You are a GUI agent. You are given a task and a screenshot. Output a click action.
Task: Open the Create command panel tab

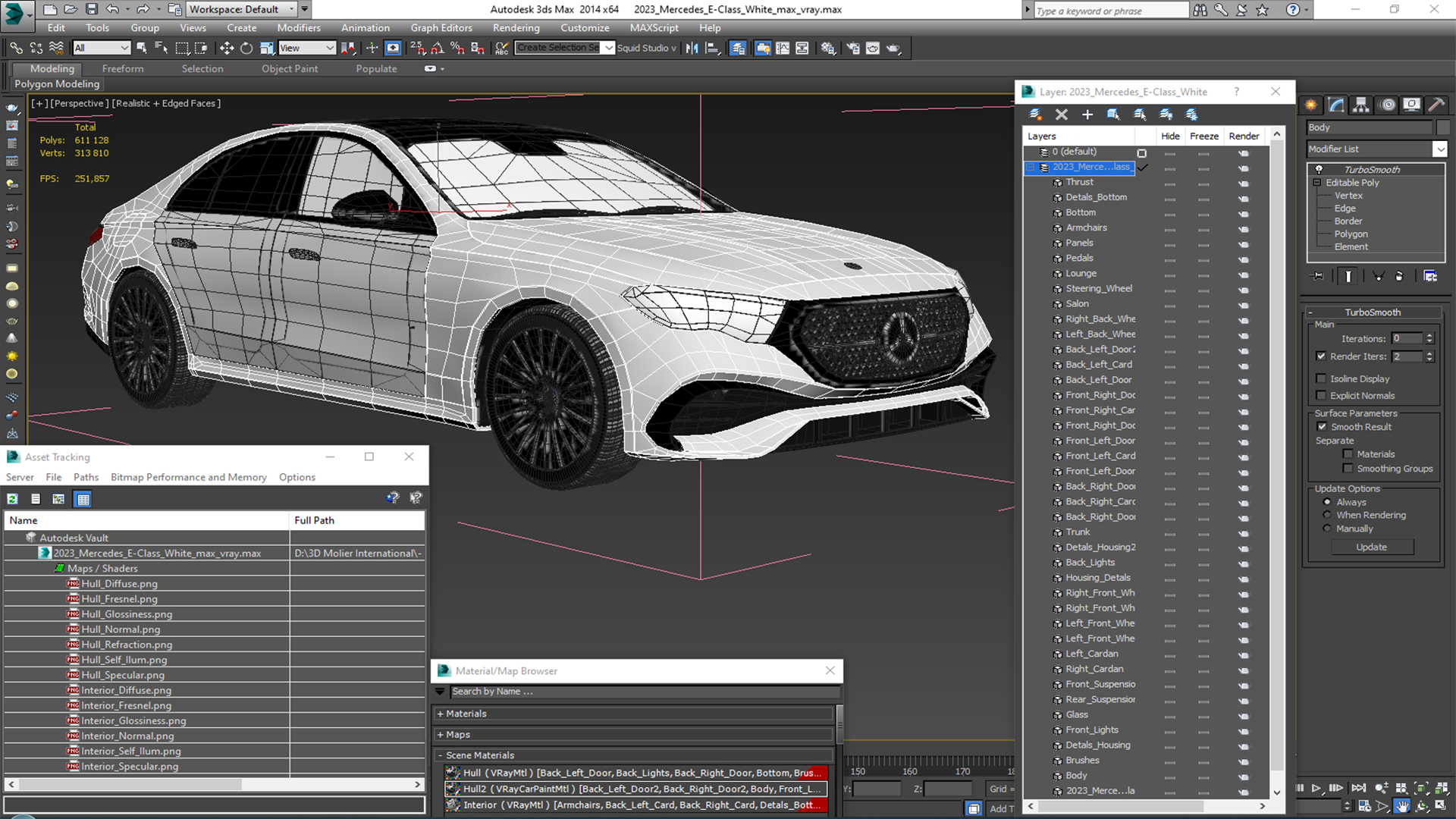1311,105
